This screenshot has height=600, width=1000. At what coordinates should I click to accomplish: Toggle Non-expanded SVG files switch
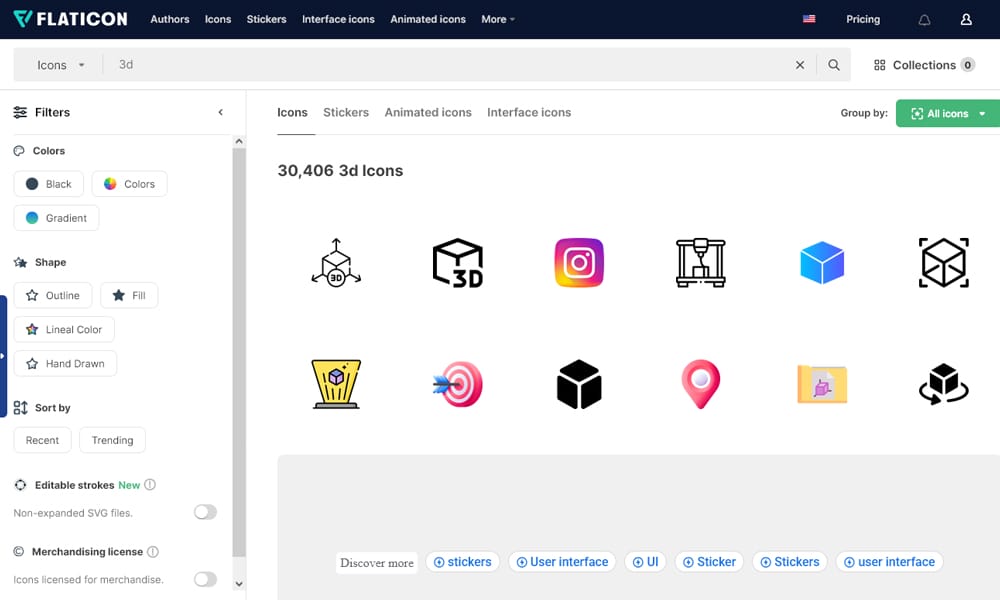pyautogui.click(x=205, y=511)
